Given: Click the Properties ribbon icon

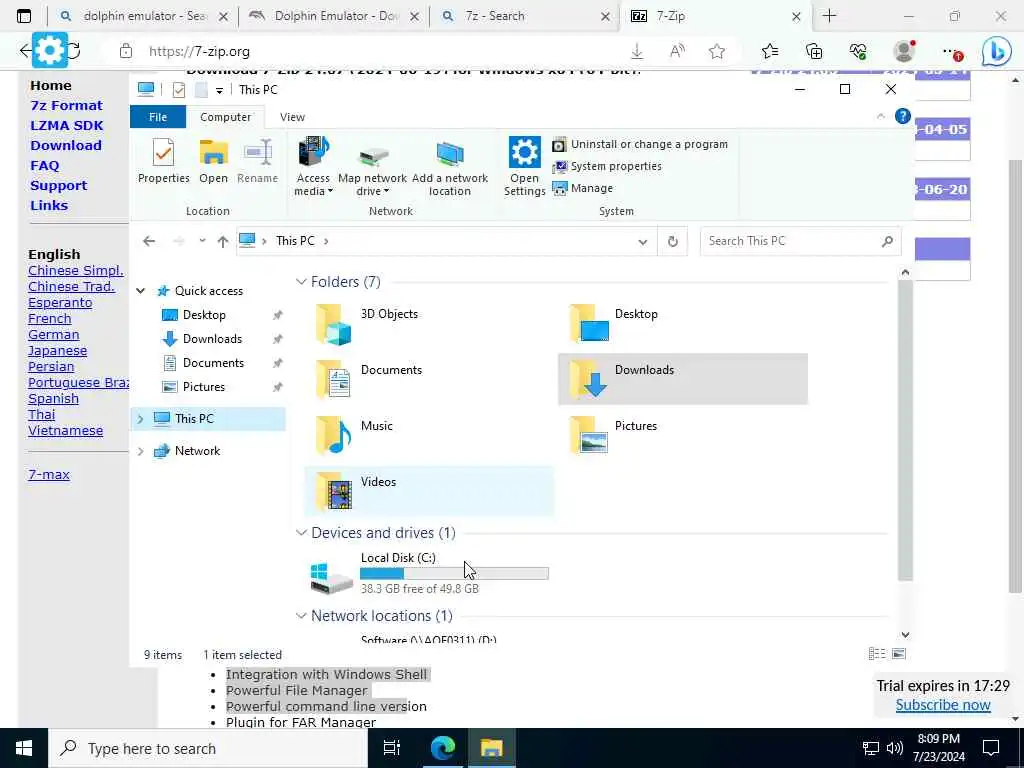Looking at the screenshot, I should tap(163, 161).
